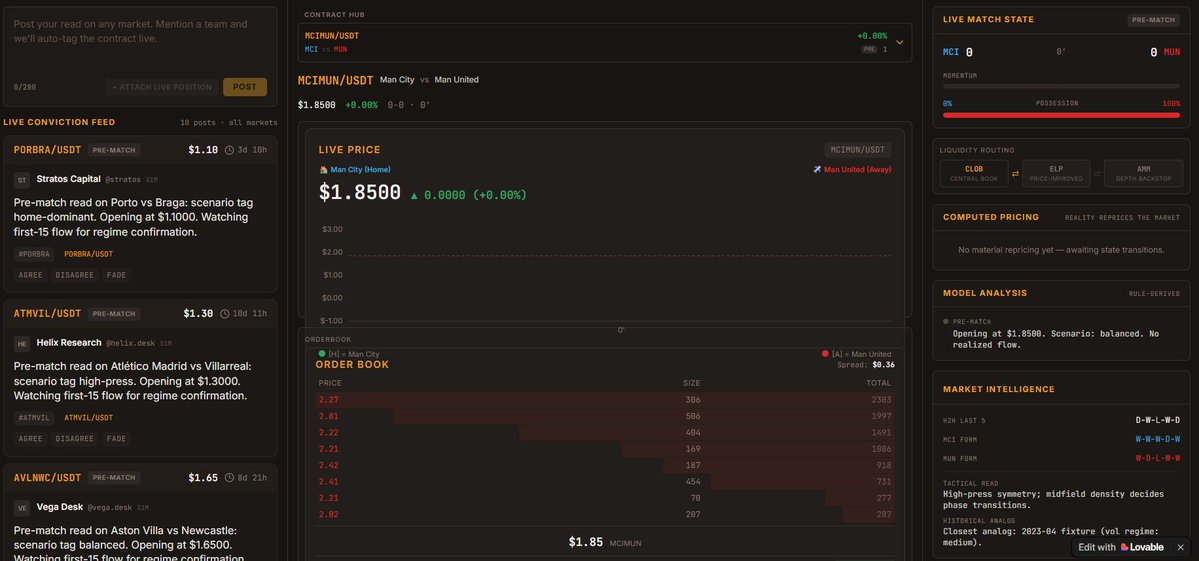This screenshot has height=561, width=1199.
Task: Click the MUN Form result W-D-L-W-W
Action: (x=1157, y=459)
